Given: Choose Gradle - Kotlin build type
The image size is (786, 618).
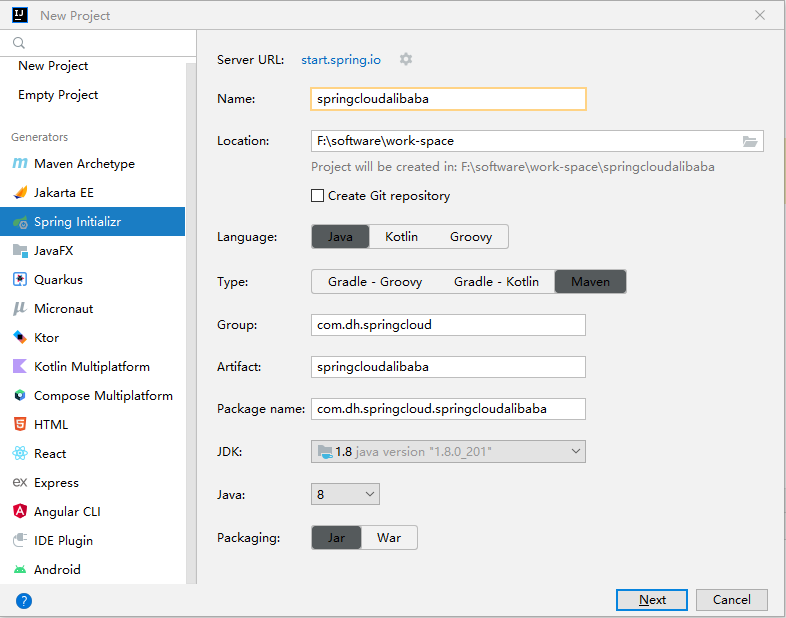Looking at the screenshot, I should coord(496,282).
